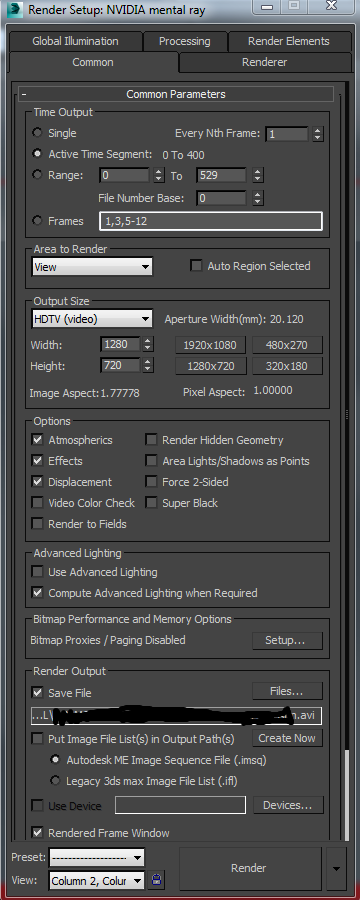Open the Area to Render View dropdown
This screenshot has width=360, height=900.
[x=92, y=267]
